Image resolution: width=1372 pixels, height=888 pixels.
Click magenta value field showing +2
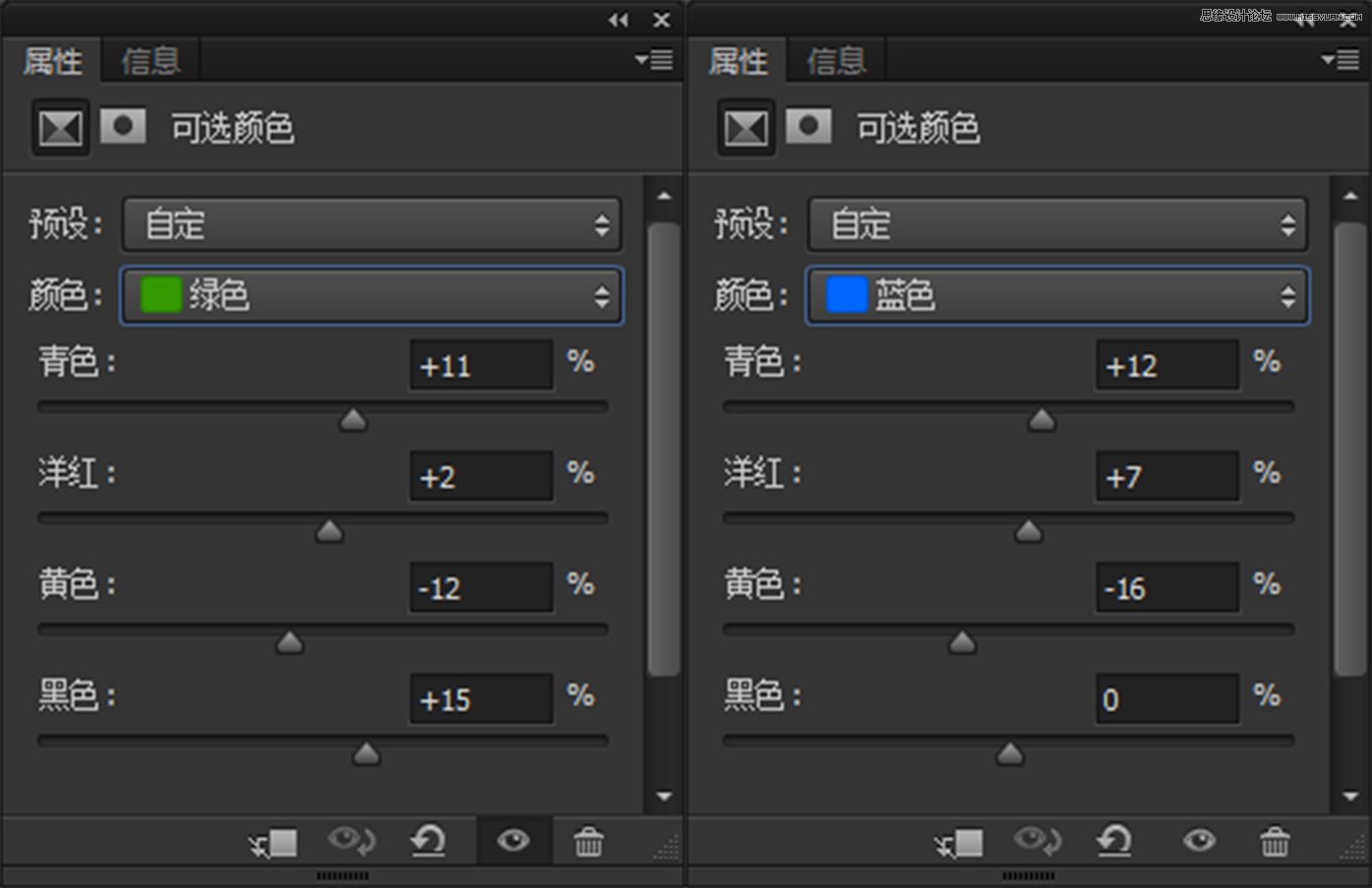click(481, 477)
